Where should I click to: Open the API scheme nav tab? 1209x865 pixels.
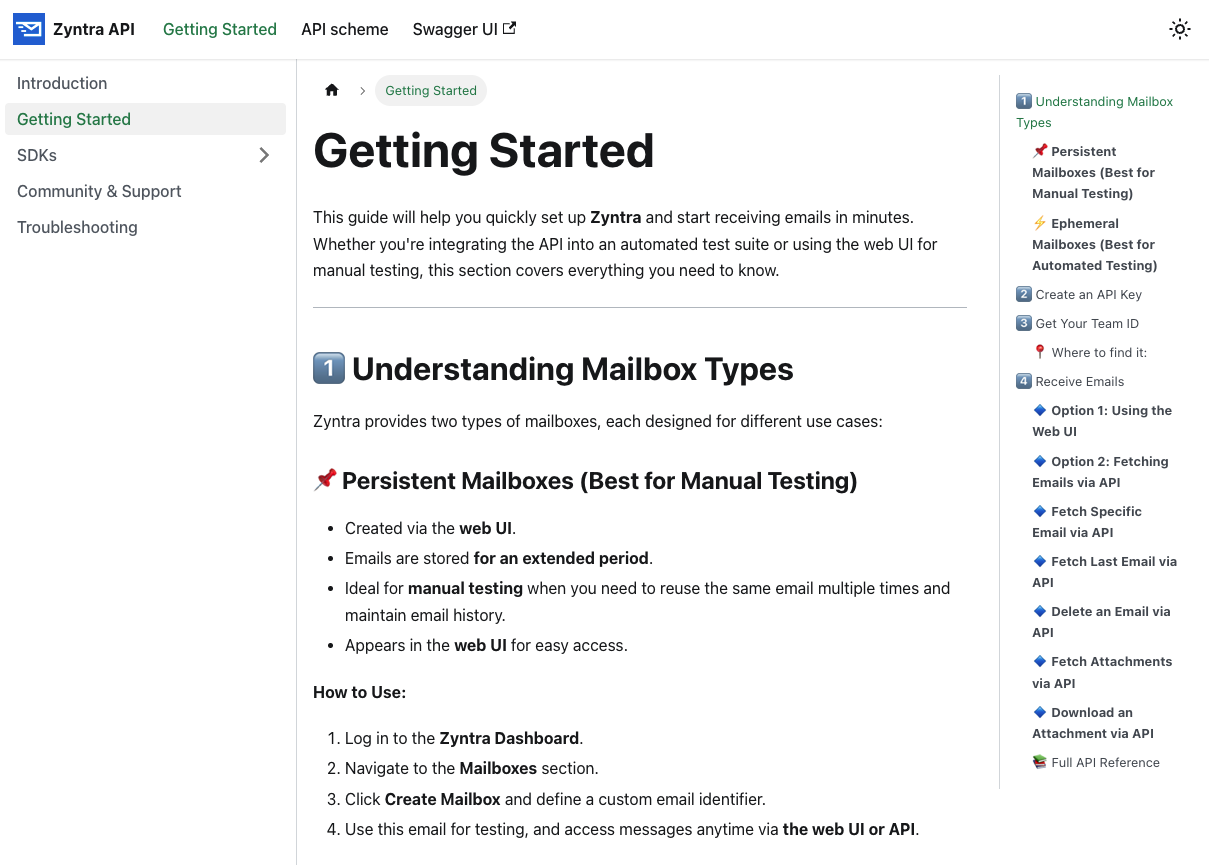[x=344, y=29]
